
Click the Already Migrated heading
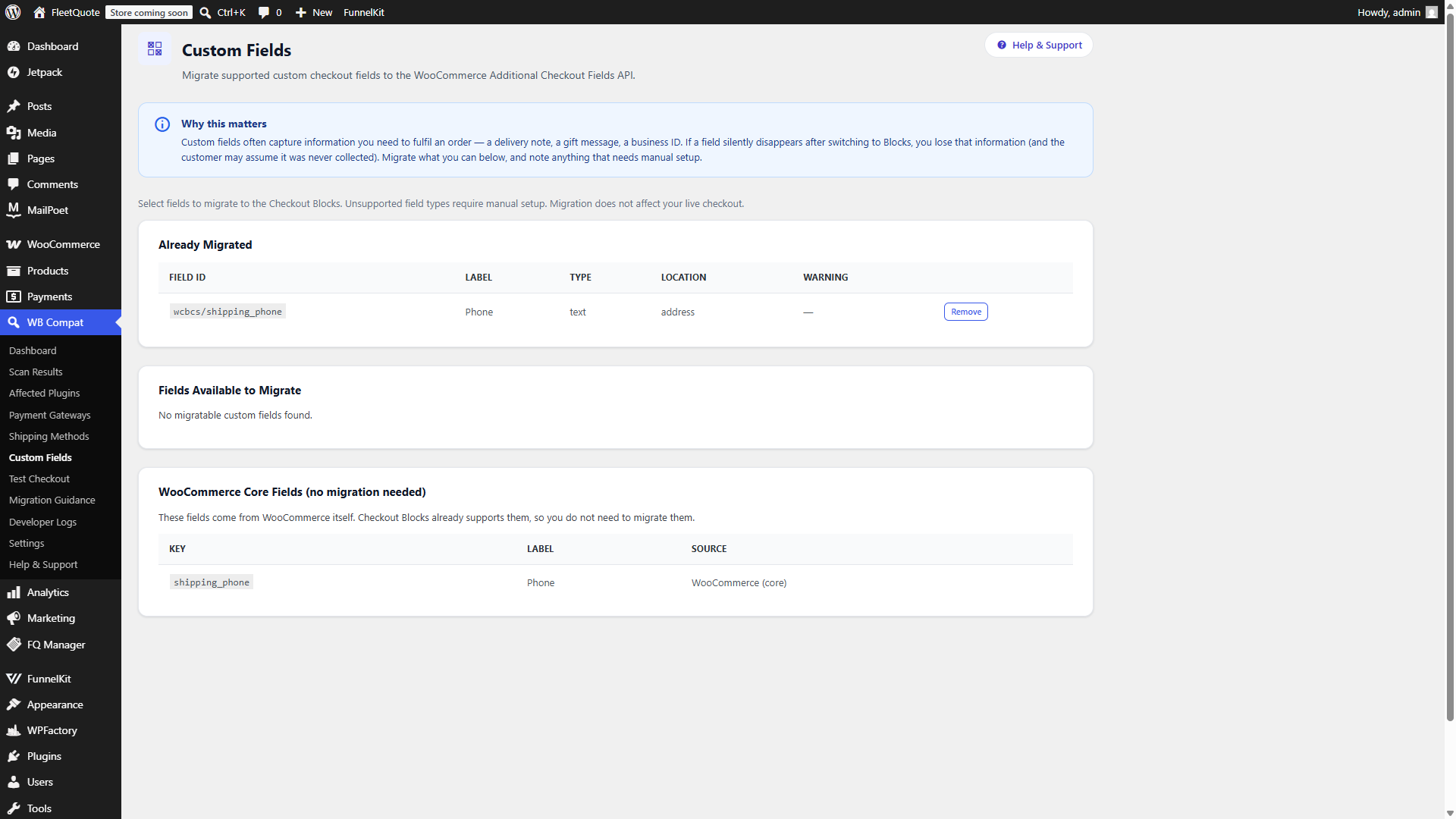point(205,245)
